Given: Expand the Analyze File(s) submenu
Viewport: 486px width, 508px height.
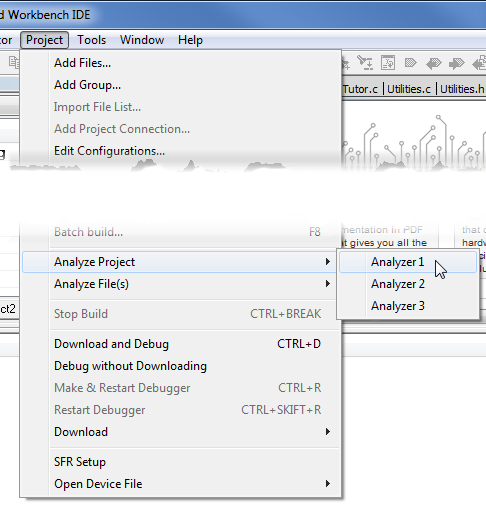Looking at the screenshot, I should point(180,284).
